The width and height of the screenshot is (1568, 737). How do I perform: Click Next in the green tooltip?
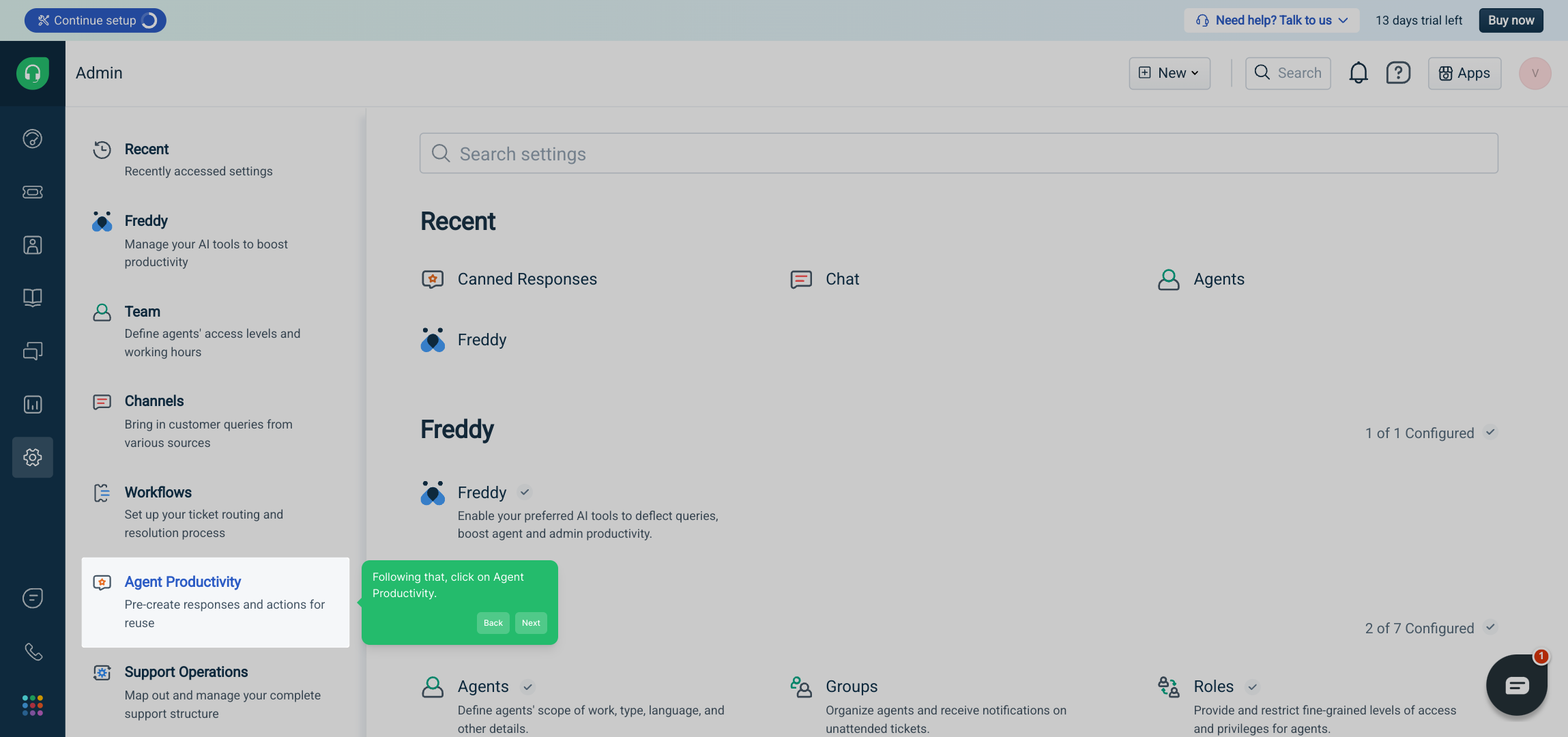pos(531,623)
